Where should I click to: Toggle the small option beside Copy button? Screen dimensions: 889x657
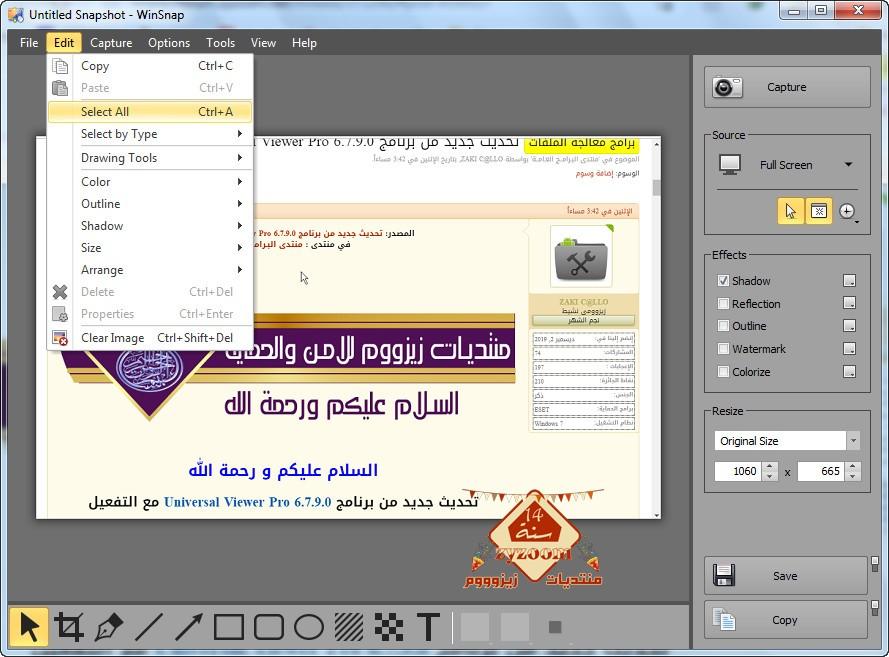point(875,607)
